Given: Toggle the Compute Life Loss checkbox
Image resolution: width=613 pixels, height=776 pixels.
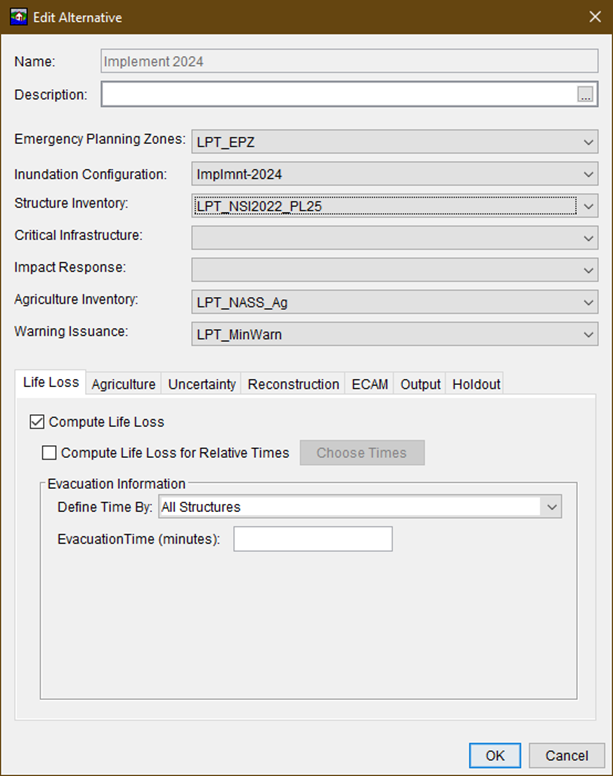Looking at the screenshot, I should click(37, 422).
